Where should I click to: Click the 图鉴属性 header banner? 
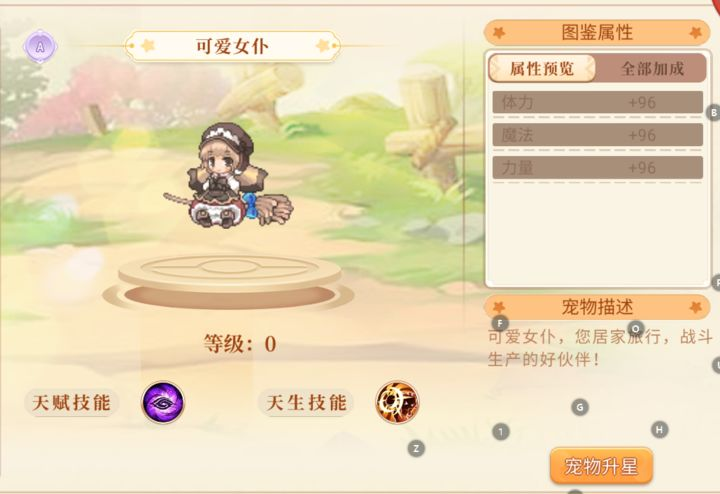[x=597, y=33]
